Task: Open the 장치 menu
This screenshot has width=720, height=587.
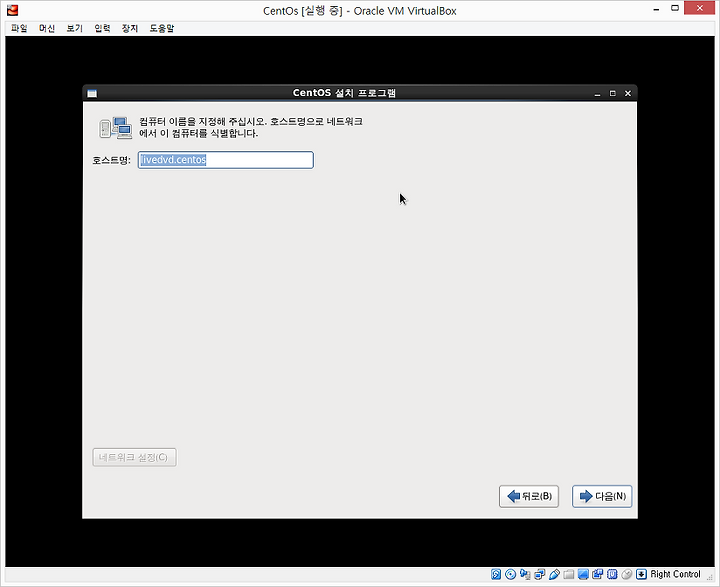Action: (x=130, y=28)
